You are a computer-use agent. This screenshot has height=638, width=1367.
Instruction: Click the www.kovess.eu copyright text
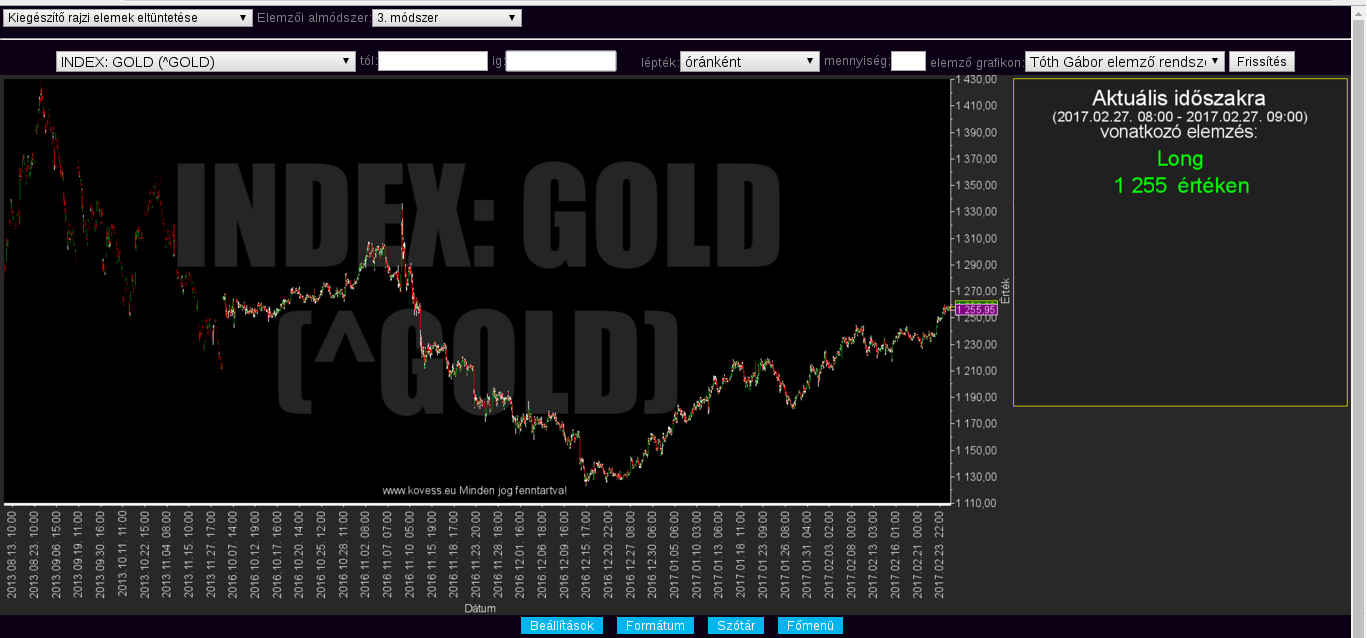[474, 490]
